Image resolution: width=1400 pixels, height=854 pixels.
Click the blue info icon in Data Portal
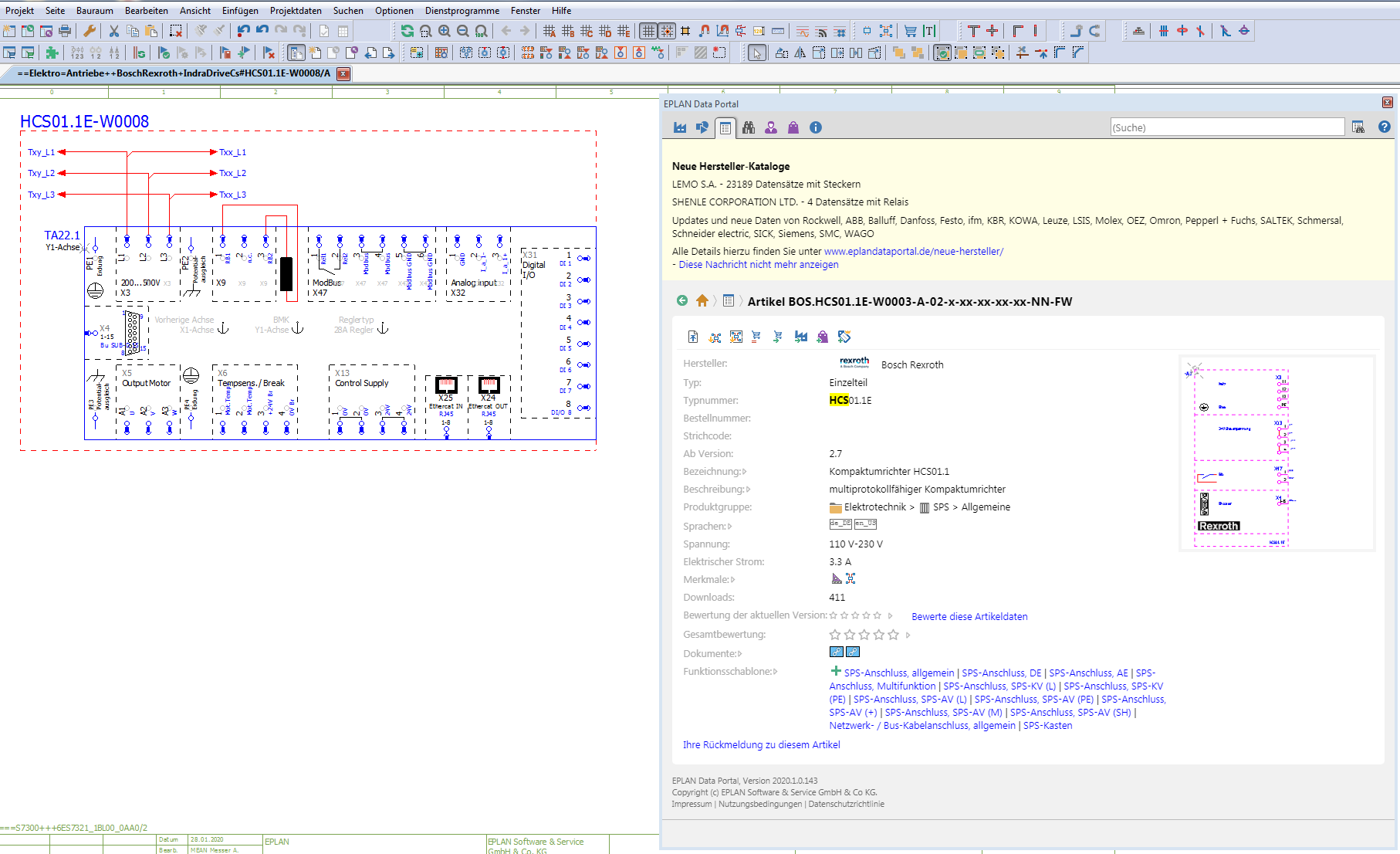coord(816,128)
